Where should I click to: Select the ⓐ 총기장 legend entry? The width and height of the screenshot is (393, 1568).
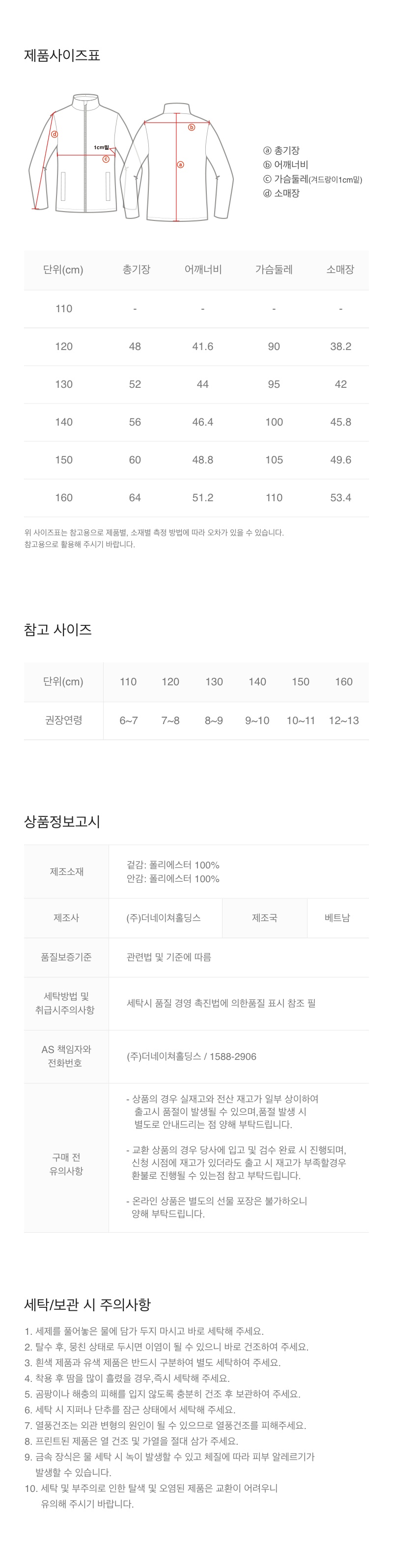click(x=281, y=150)
